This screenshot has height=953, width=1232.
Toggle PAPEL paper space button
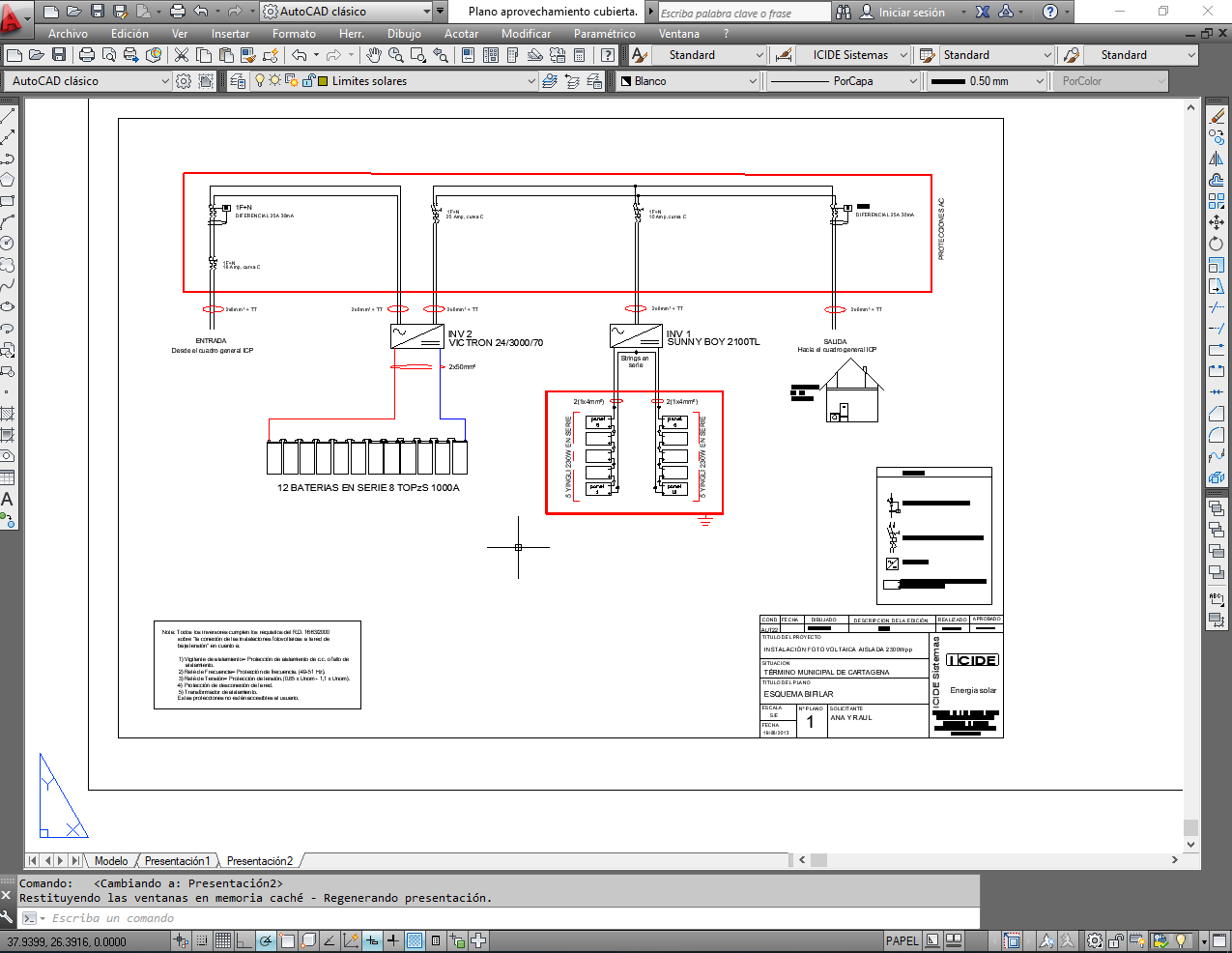click(902, 940)
